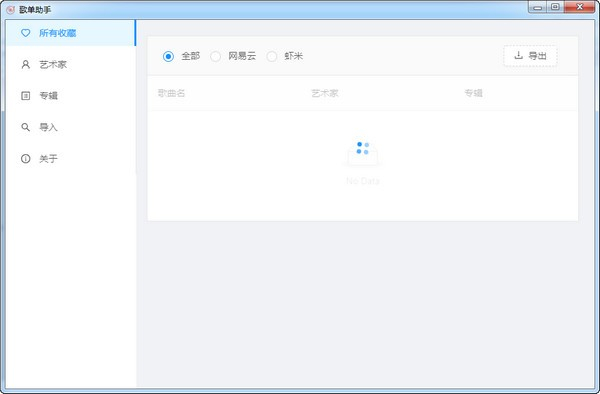Viewport: 600px width, 394px height.
Task: Choose the 虾米 radio option
Action: coord(272,56)
